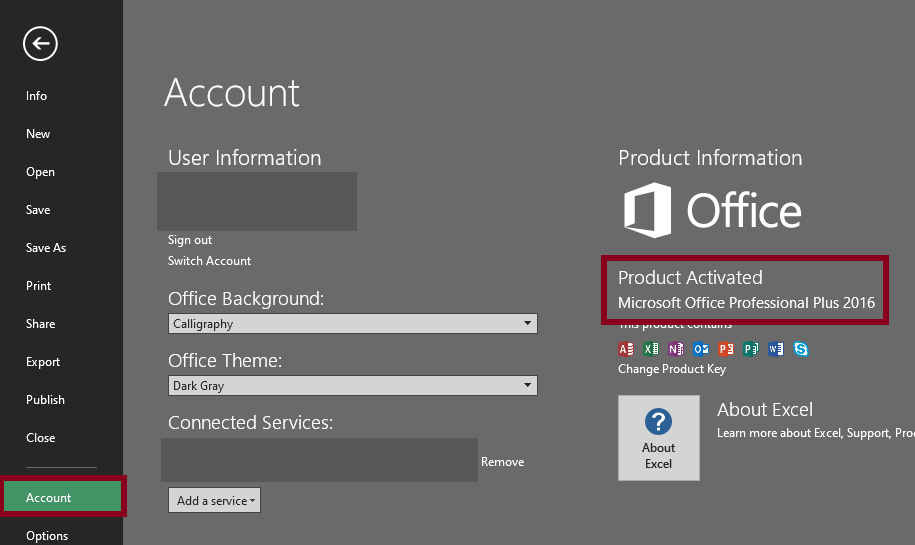Open the Add a service dropdown
The width and height of the screenshot is (915, 545).
coord(214,500)
